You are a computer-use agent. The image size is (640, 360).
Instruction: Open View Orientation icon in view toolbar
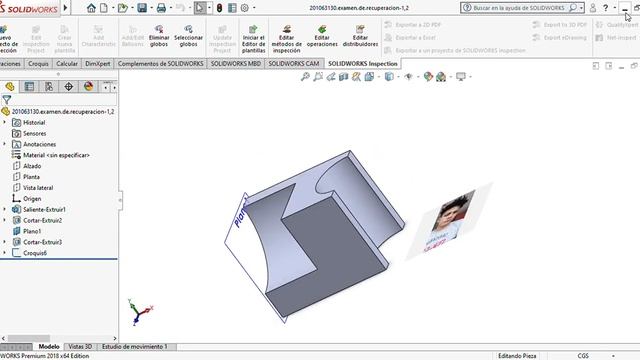click(x=369, y=76)
